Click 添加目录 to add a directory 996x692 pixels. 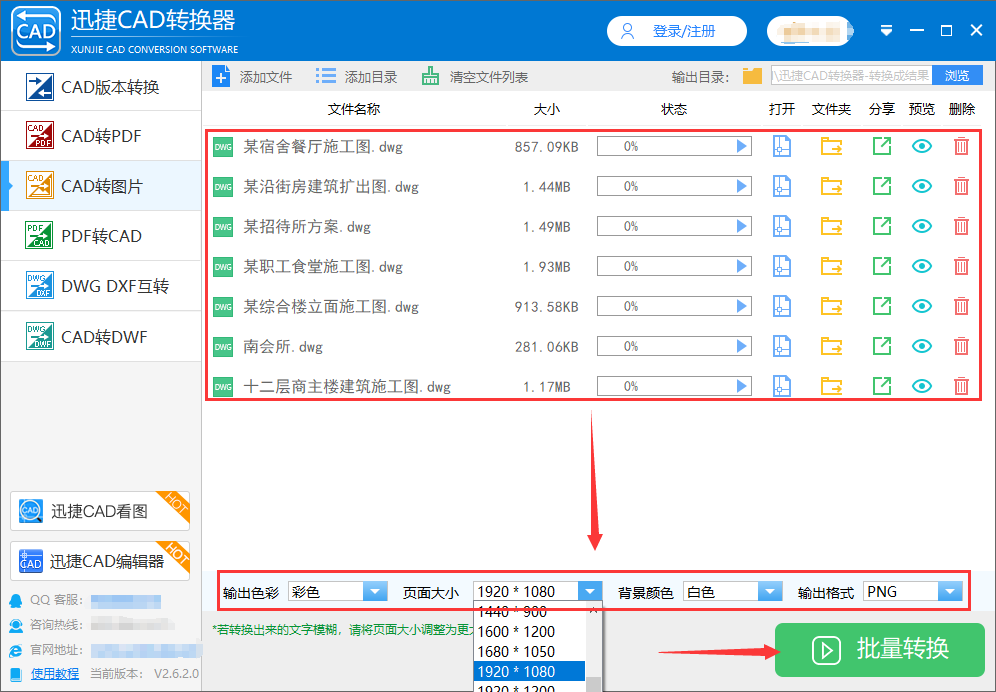(356, 77)
